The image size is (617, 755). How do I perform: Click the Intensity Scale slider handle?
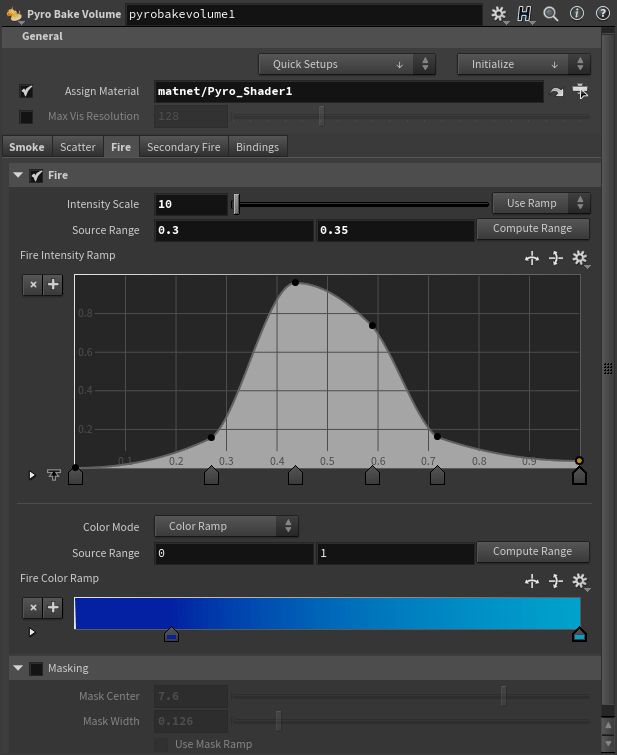click(236, 204)
